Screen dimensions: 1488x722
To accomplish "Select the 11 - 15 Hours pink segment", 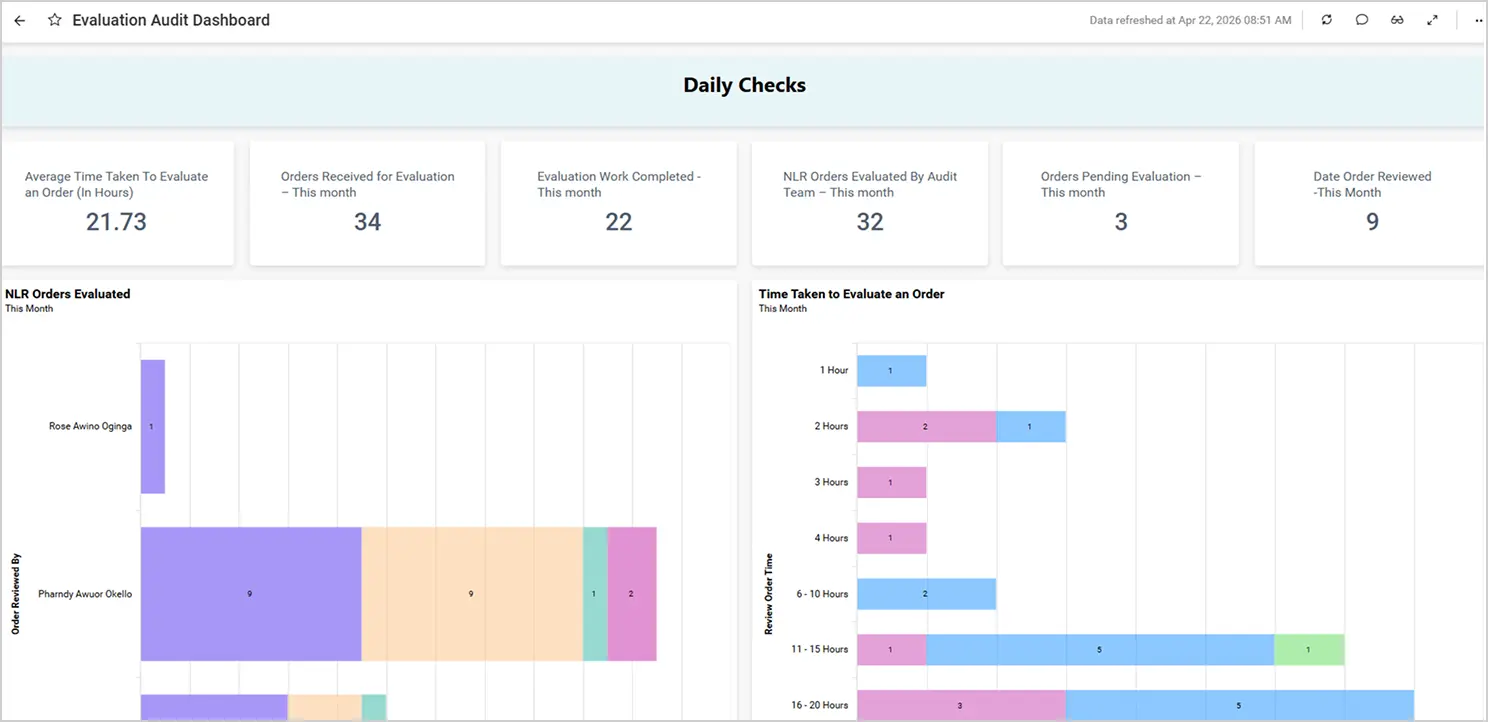I will (x=892, y=649).
